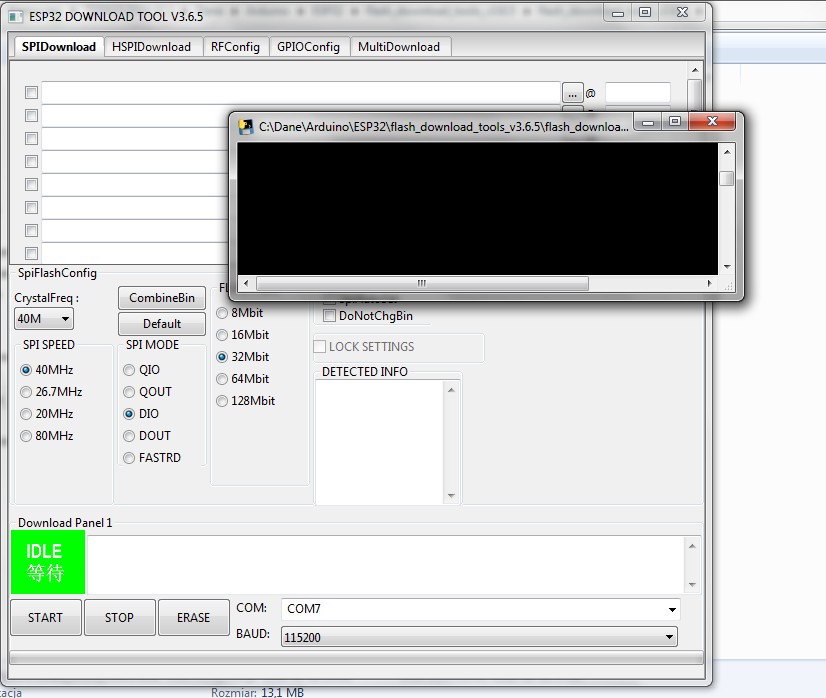Choose 8Mbit flash size
The image size is (826, 698).
(240, 313)
